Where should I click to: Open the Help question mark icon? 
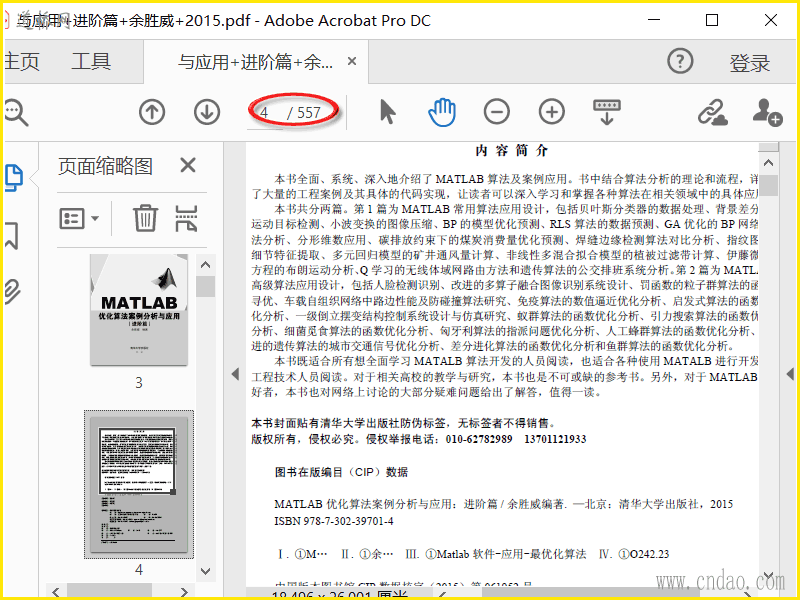680,62
